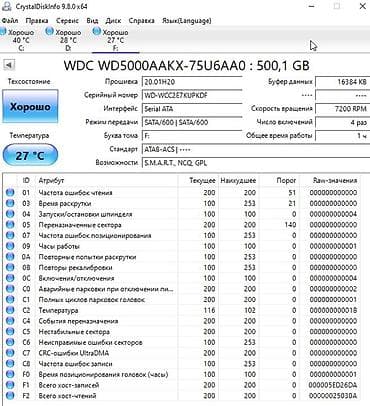
Task: Click the rotation speed field 7200 RPM
Action: pos(342,109)
